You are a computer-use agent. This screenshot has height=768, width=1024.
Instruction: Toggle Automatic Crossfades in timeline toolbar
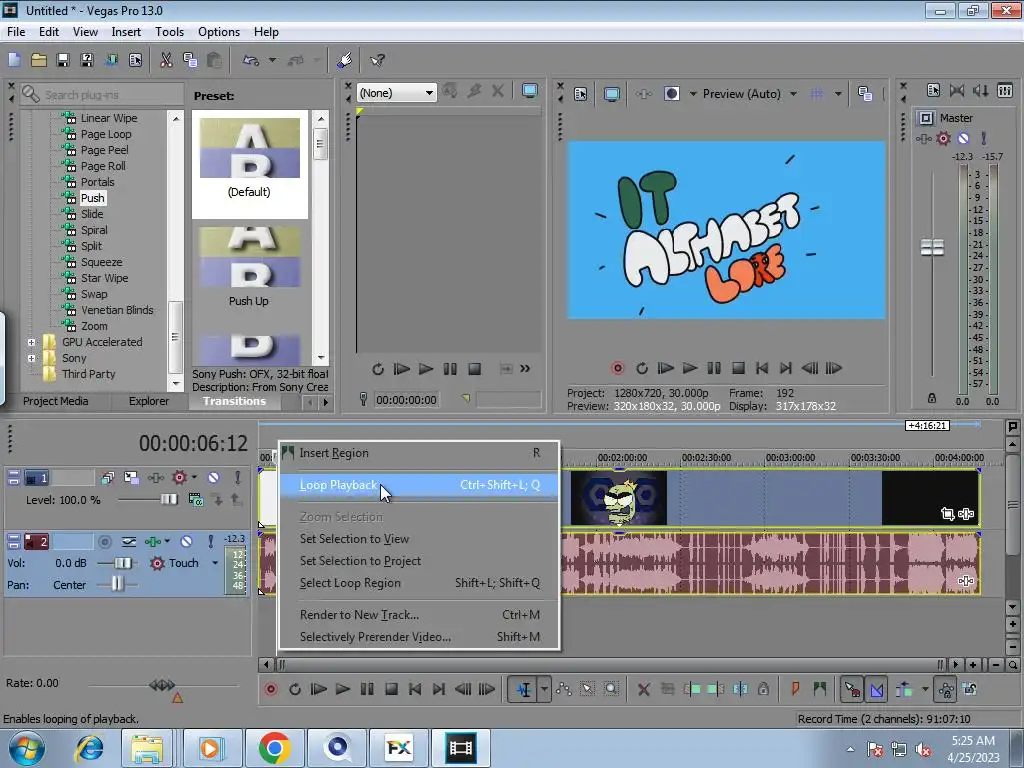point(877,689)
